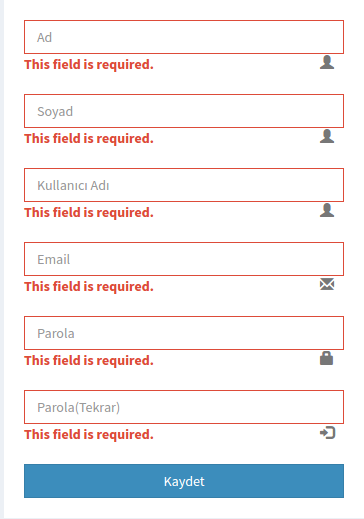
Task: Click into the Email field
Action: coord(184,259)
